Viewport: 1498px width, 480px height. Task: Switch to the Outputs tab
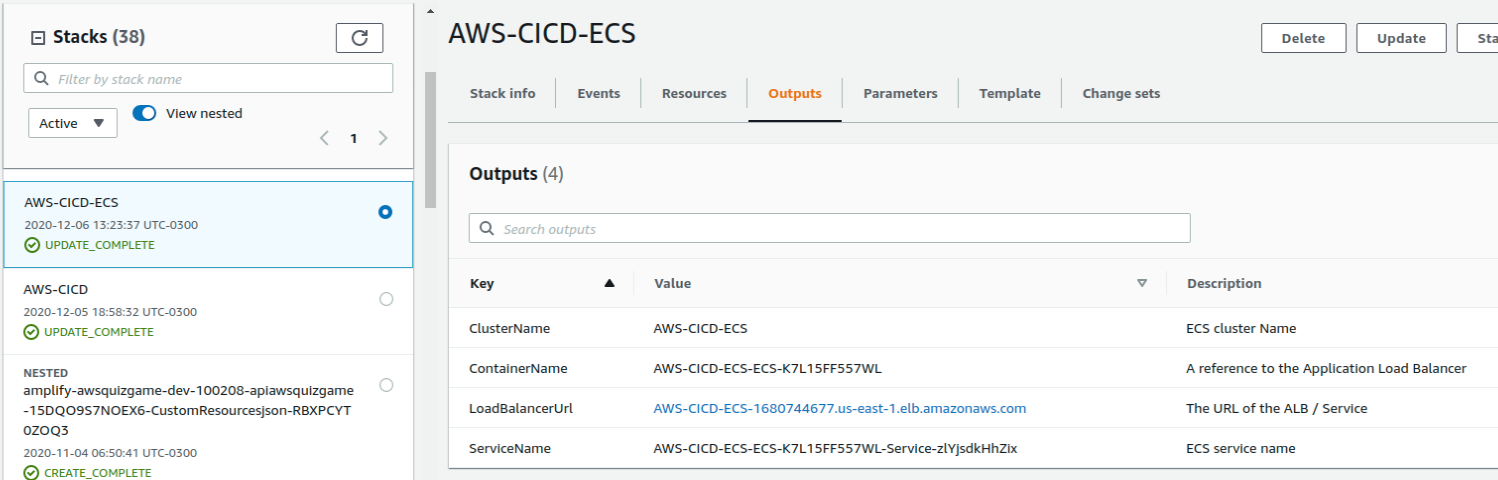795,93
